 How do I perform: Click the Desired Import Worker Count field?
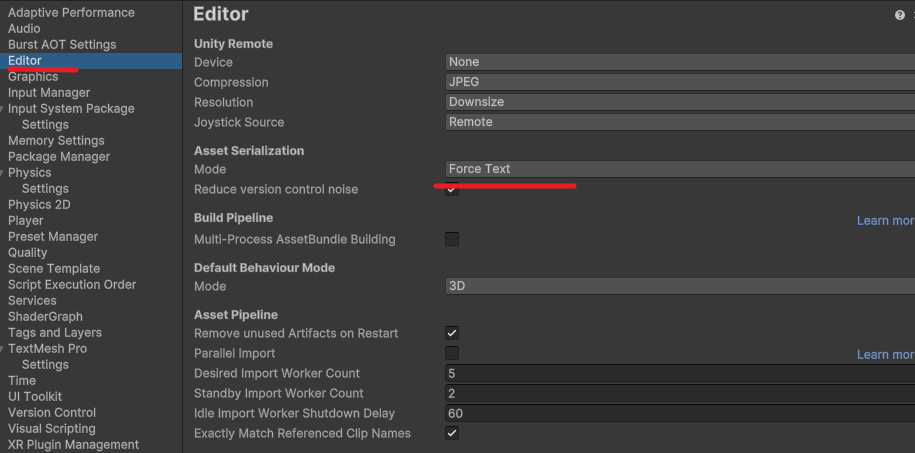(x=680, y=374)
